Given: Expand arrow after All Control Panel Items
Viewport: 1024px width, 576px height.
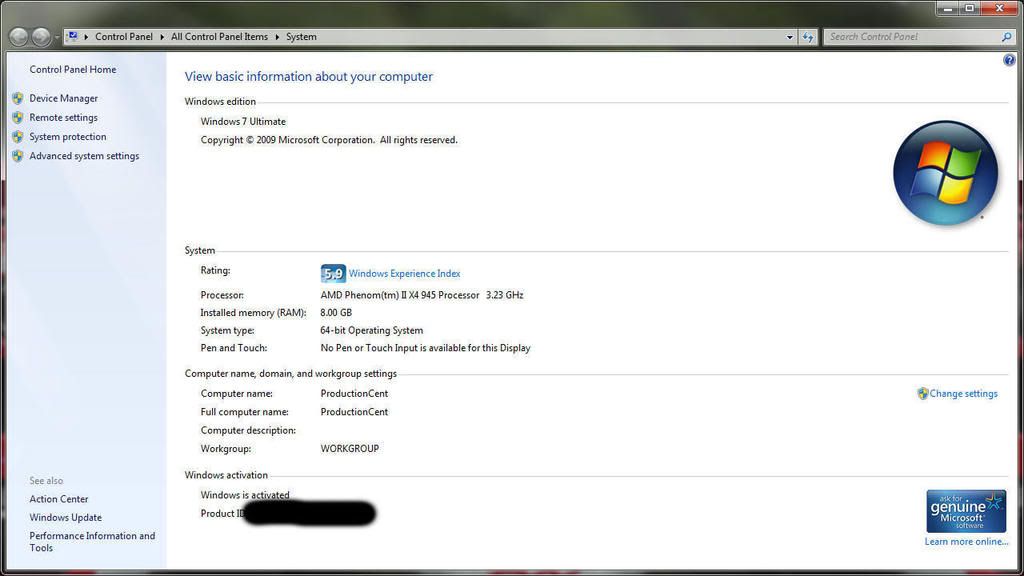Looking at the screenshot, I should coord(277,37).
